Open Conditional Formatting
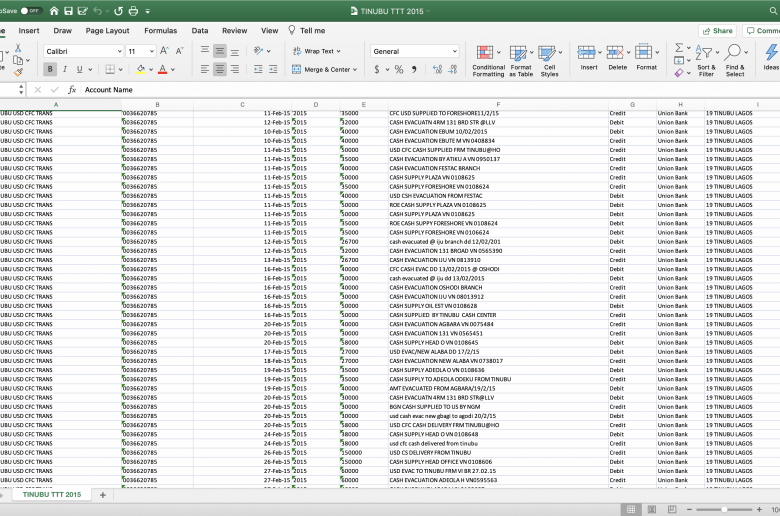 coord(488,60)
